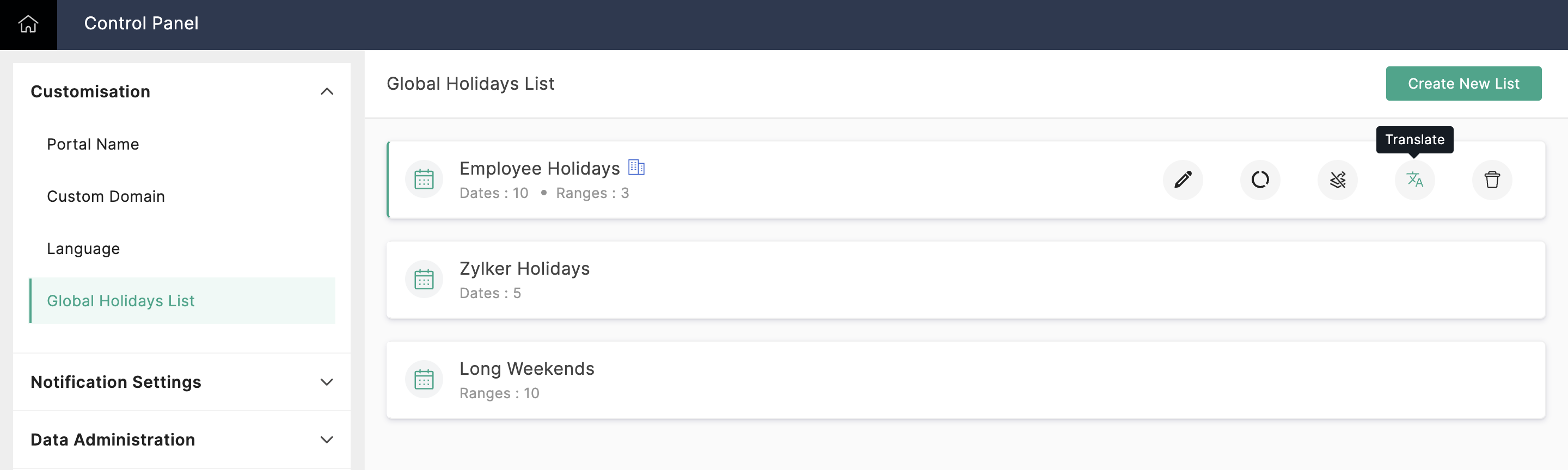Open the Long Weekends list
1568x470 pixels.
click(526, 368)
